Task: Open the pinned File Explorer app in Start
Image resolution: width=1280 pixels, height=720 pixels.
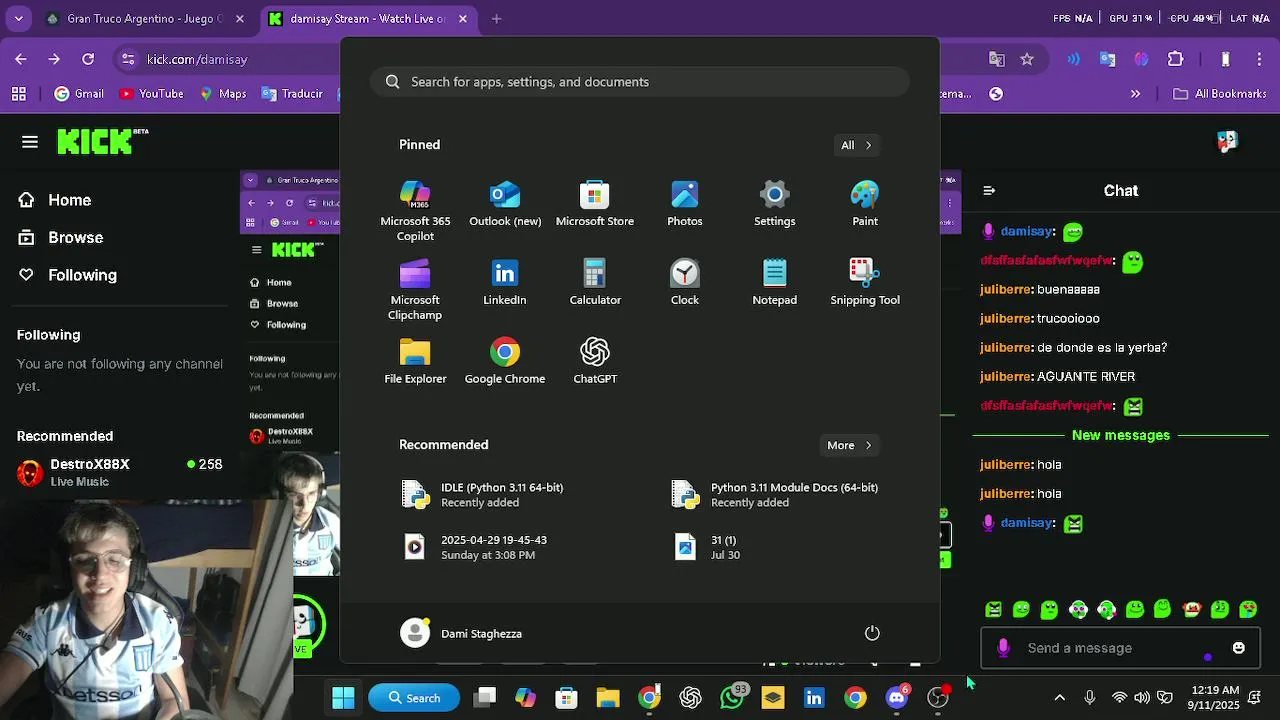Action: 415,362
